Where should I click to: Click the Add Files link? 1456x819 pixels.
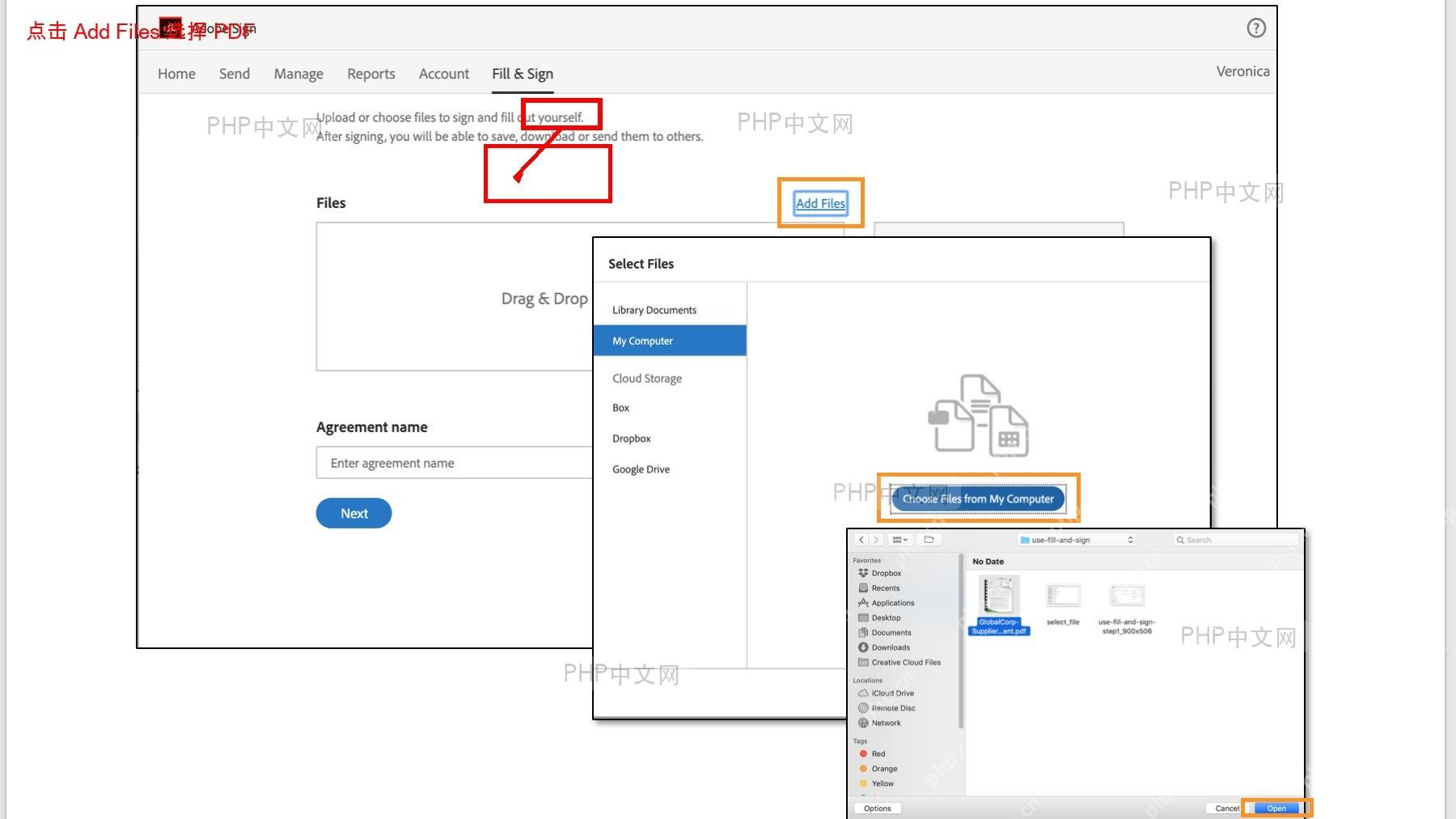[x=820, y=203]
